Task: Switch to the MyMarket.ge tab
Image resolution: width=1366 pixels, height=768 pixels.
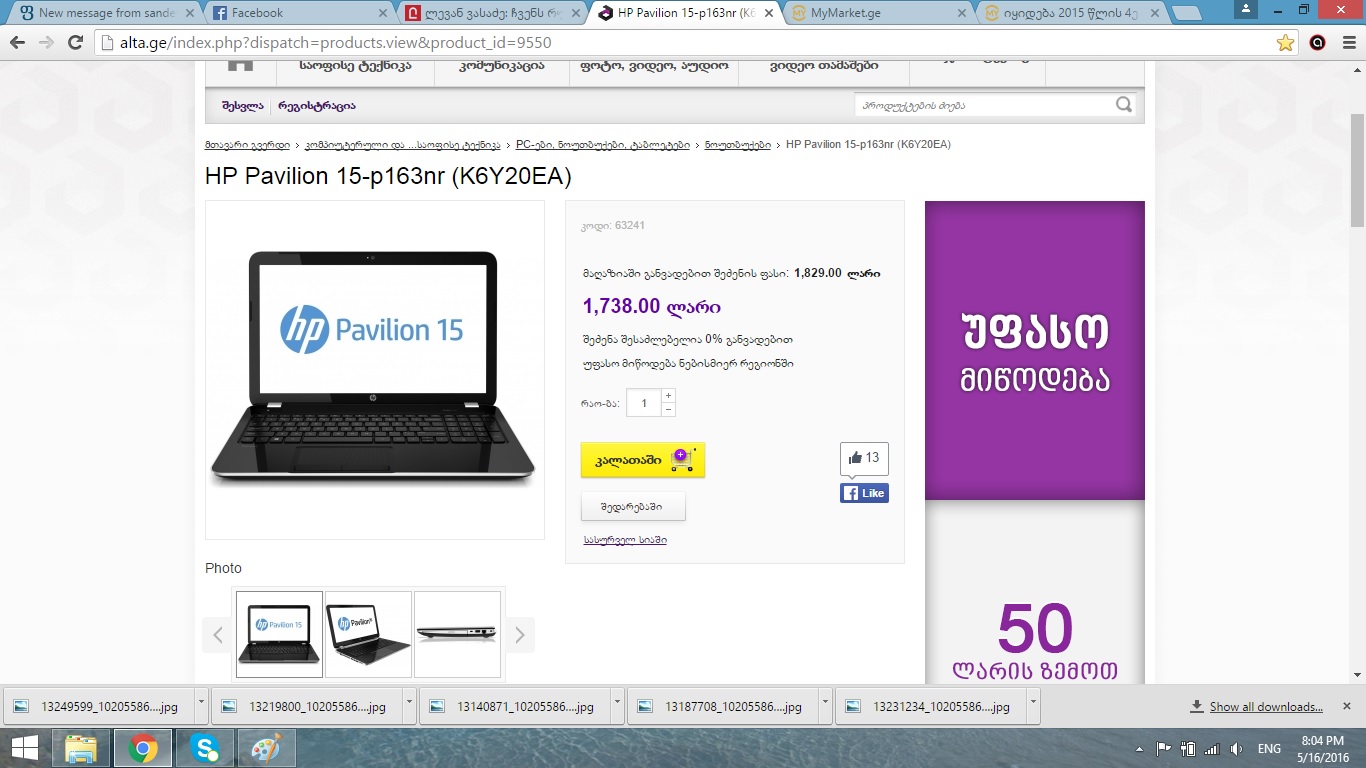Action: pyautogui.click(x=877, y=13)
